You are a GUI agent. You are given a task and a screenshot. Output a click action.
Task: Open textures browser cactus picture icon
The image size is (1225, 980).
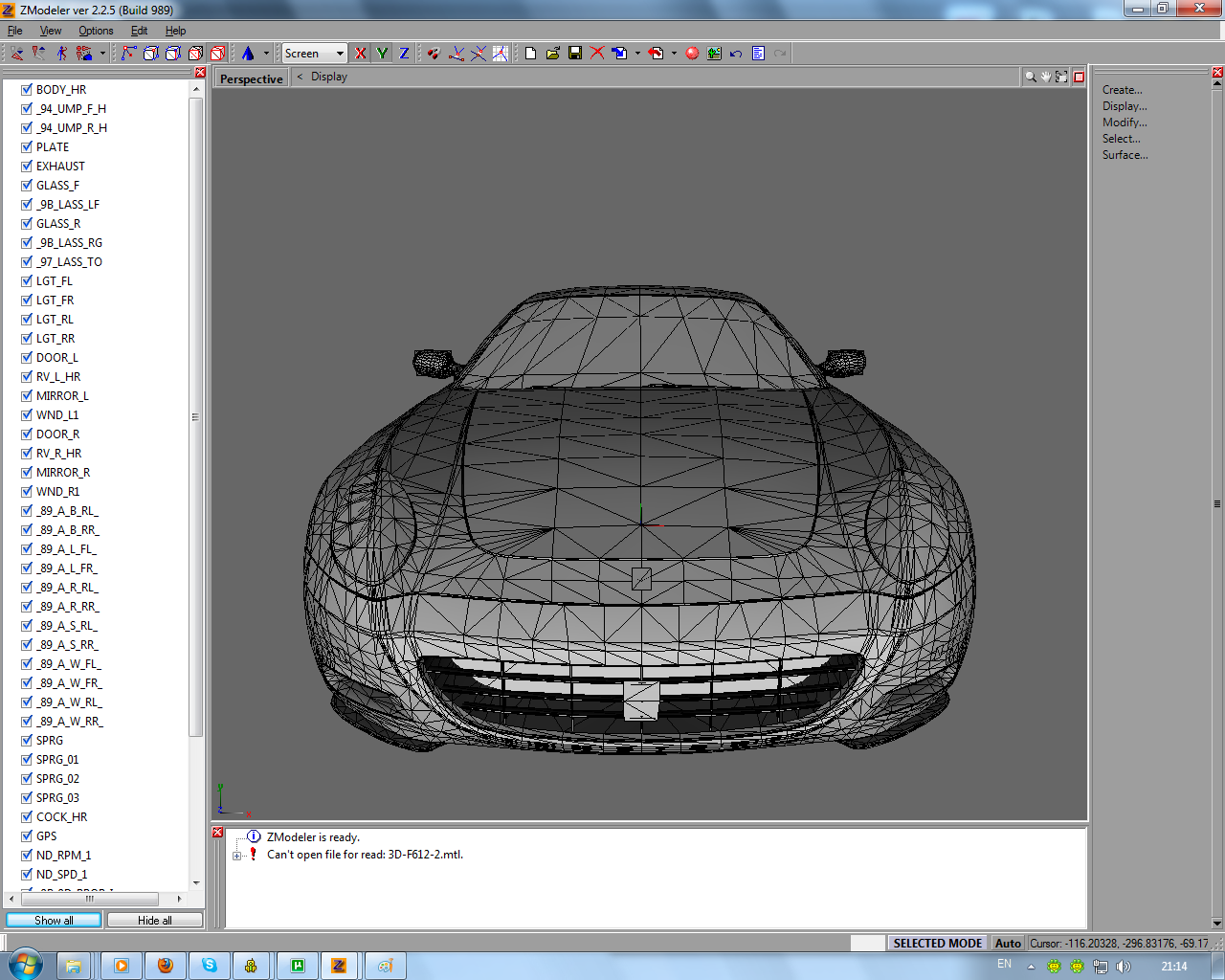[x=714, y=54]
